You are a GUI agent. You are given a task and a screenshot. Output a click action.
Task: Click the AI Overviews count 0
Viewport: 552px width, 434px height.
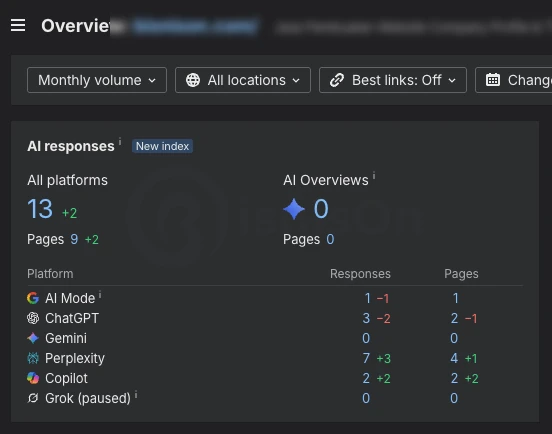click(321, 209)
